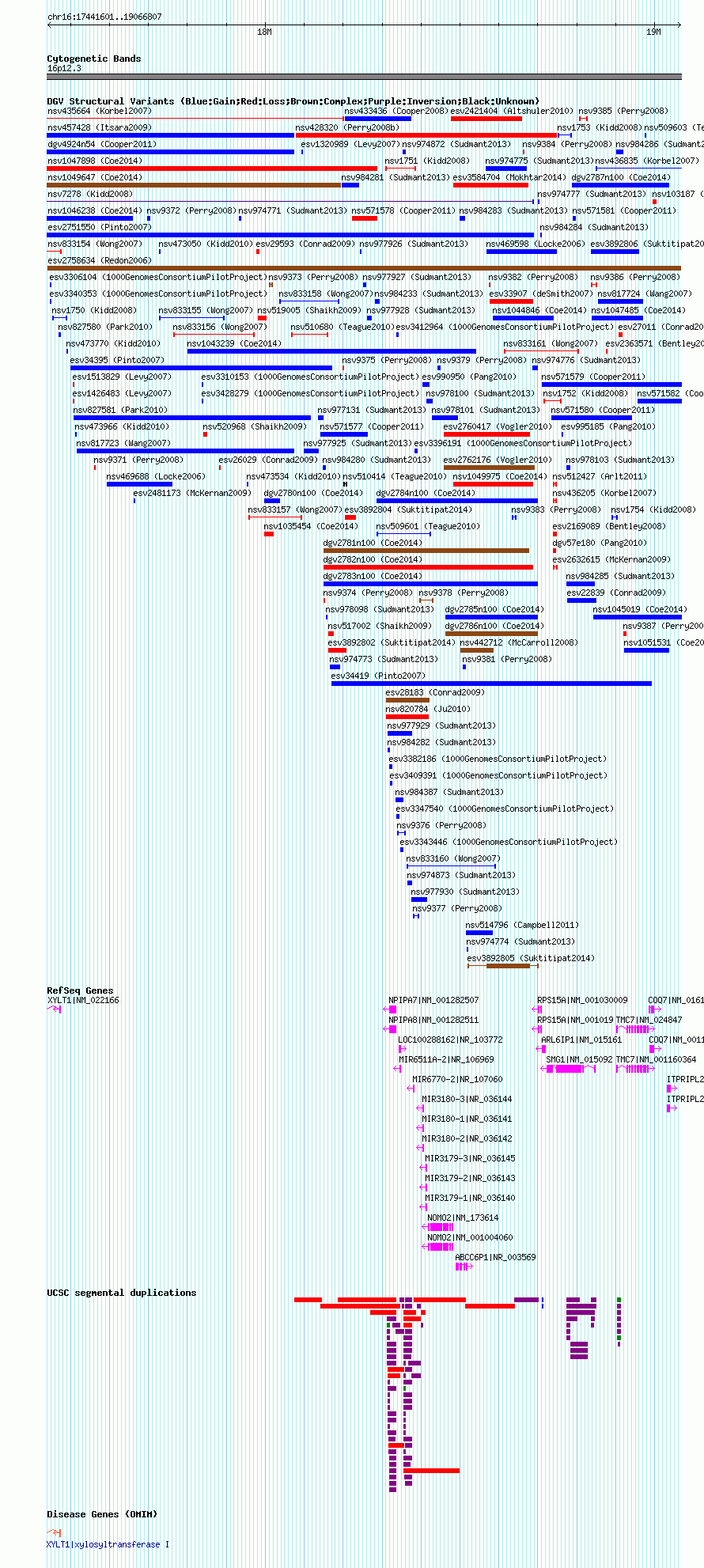Click the 19M ruler mark
This screenshot has height=1568, width=704.
coord(653,32)
